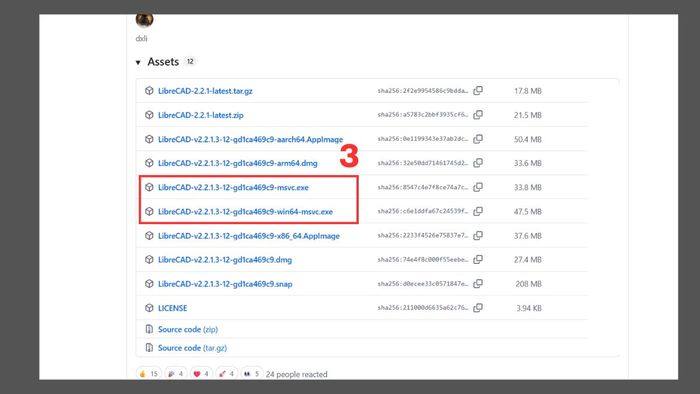Click the user avatar above dxli

144,20
